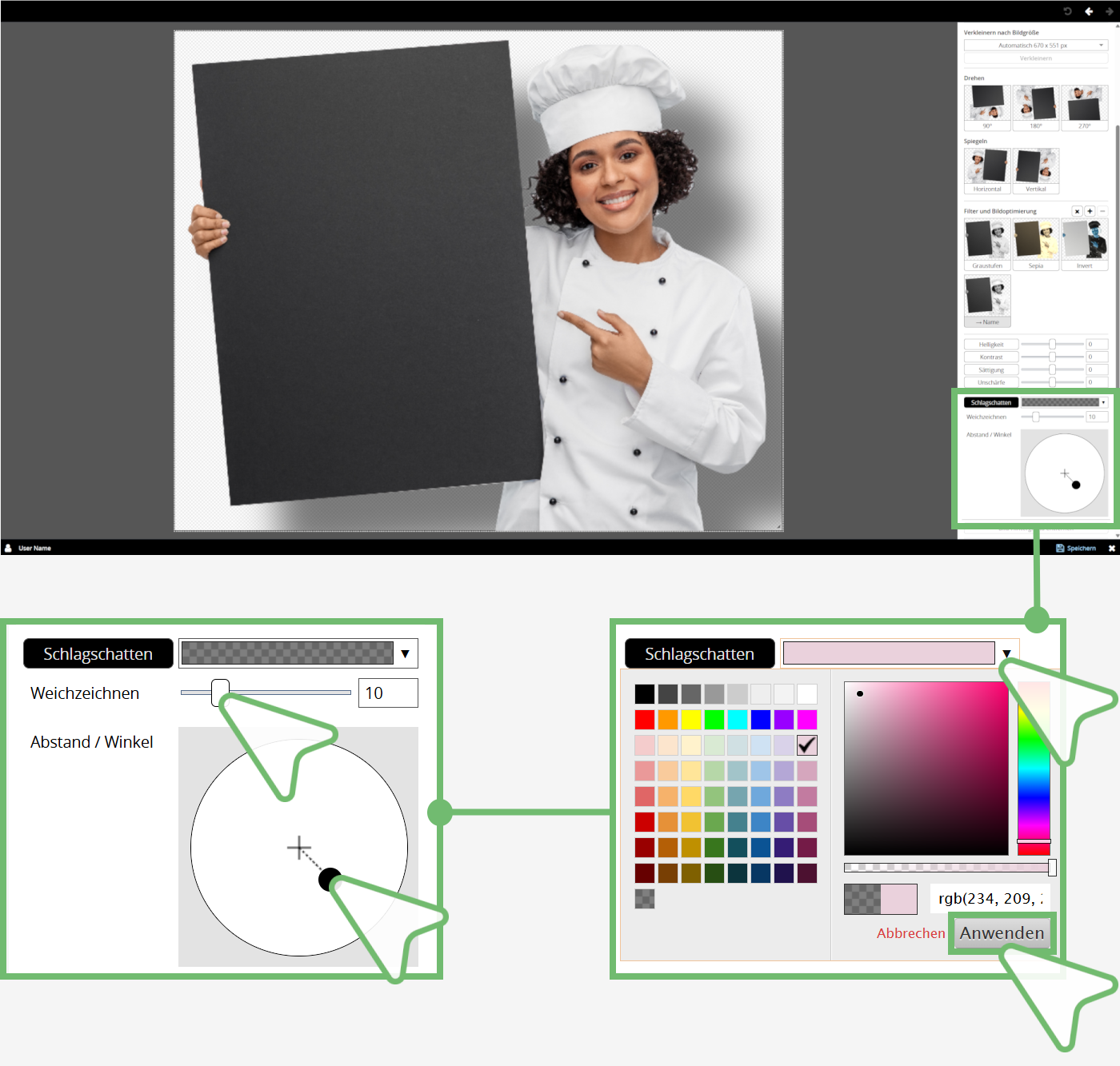This screenshot has width=1120, height=1066.
Task: Apply the Invert filter
Action: (x=1085, y=245)
